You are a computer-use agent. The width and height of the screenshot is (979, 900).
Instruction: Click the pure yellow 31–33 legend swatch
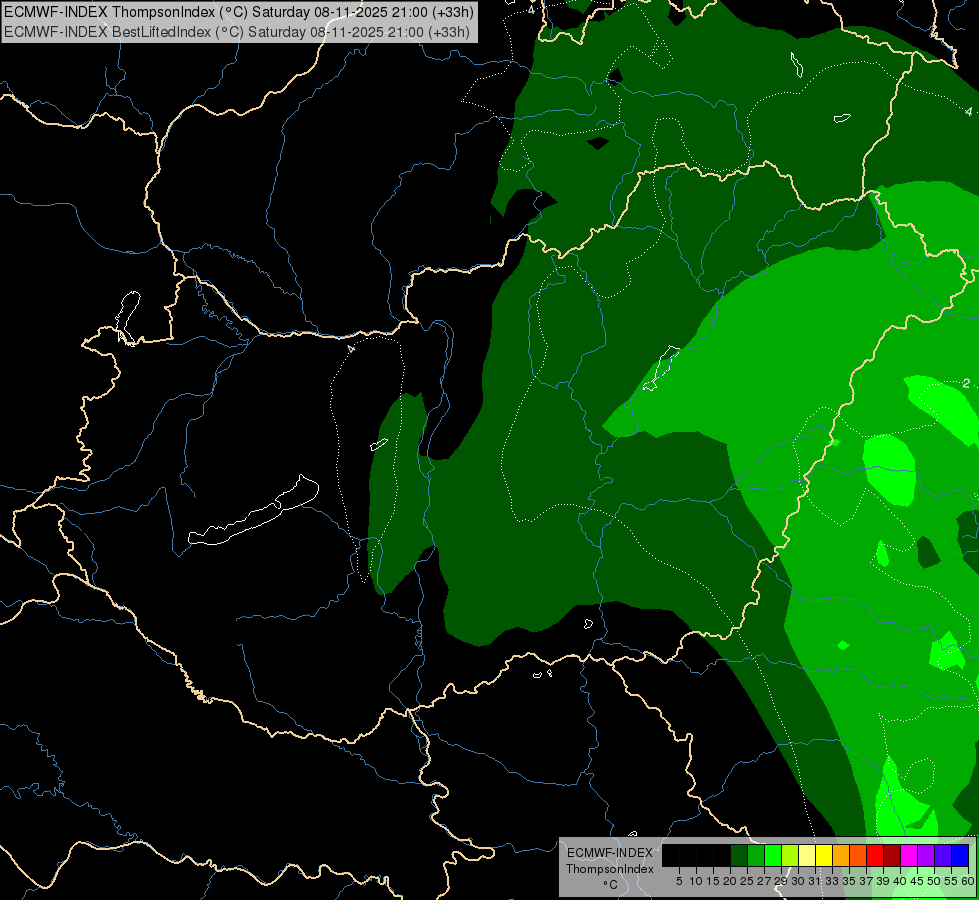pyautogui.click(x=824, y=855)
